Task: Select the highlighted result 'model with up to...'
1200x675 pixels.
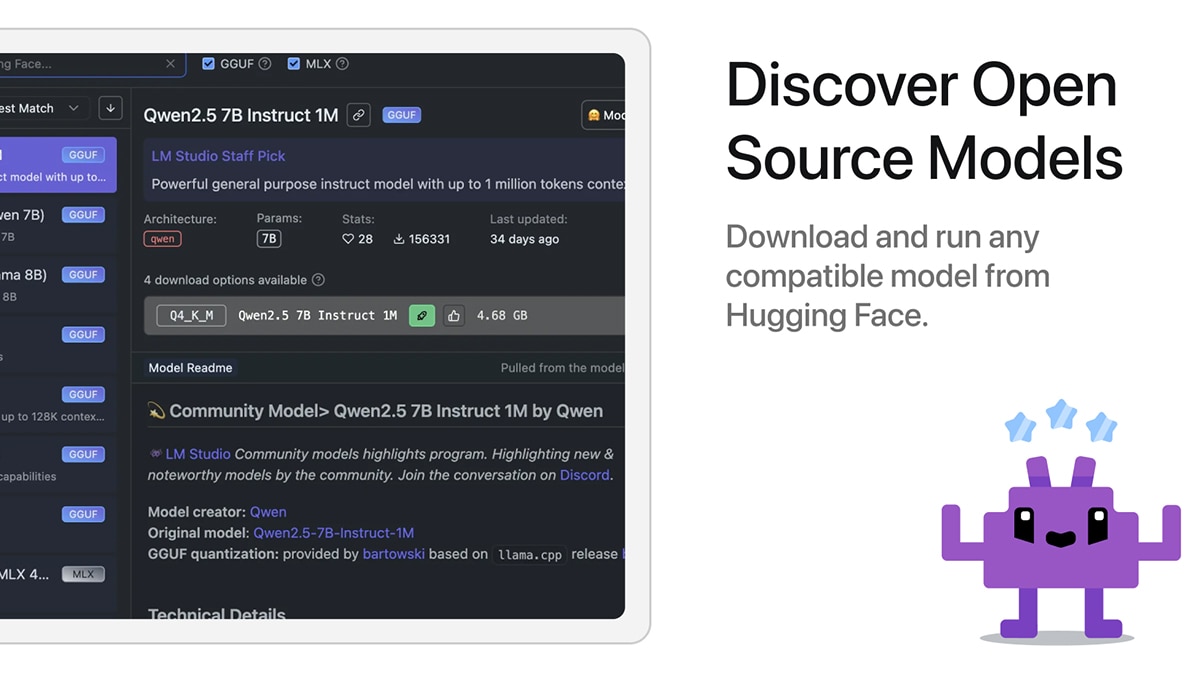Action: tap(58, 165)
